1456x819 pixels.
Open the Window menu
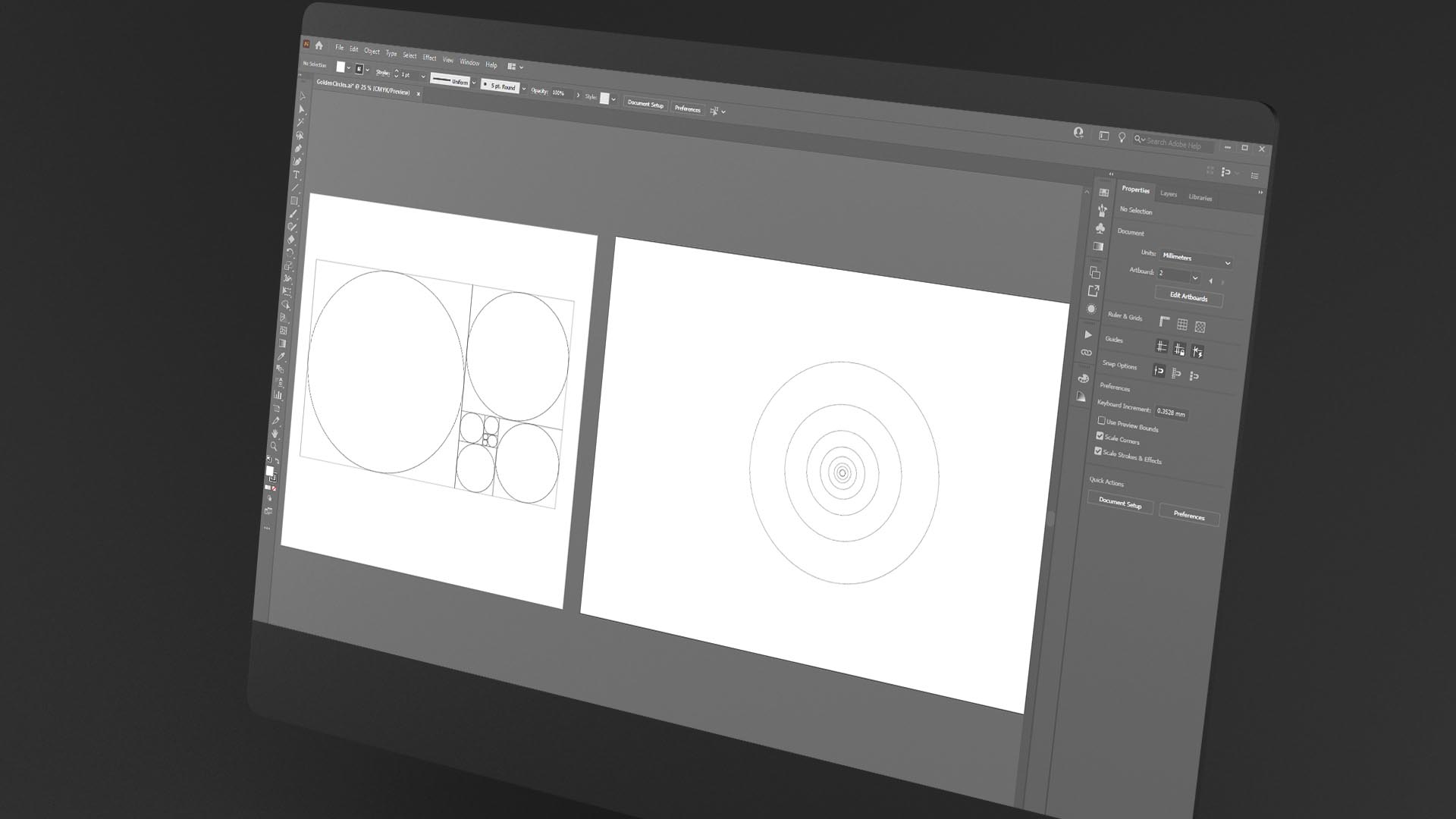click(469, 62)
